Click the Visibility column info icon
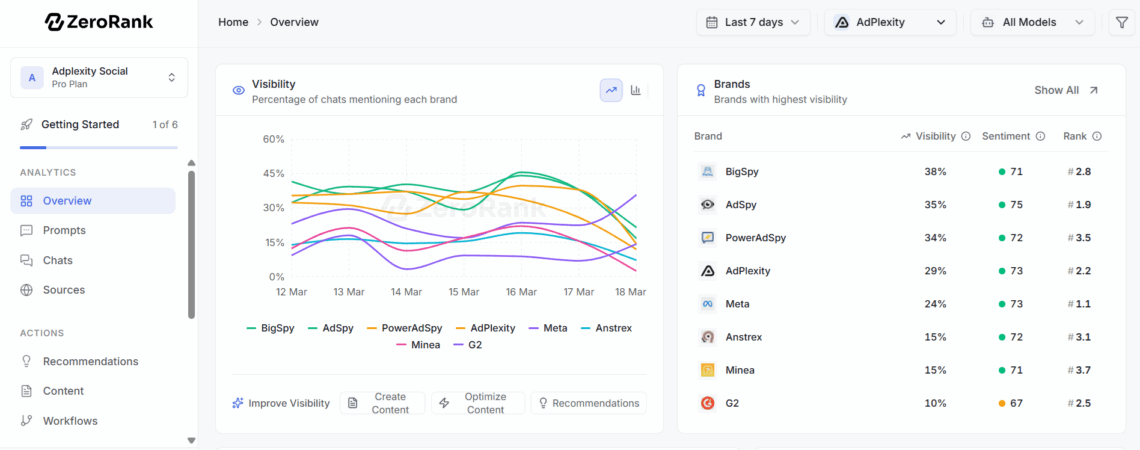 click(x=966, y=136)
